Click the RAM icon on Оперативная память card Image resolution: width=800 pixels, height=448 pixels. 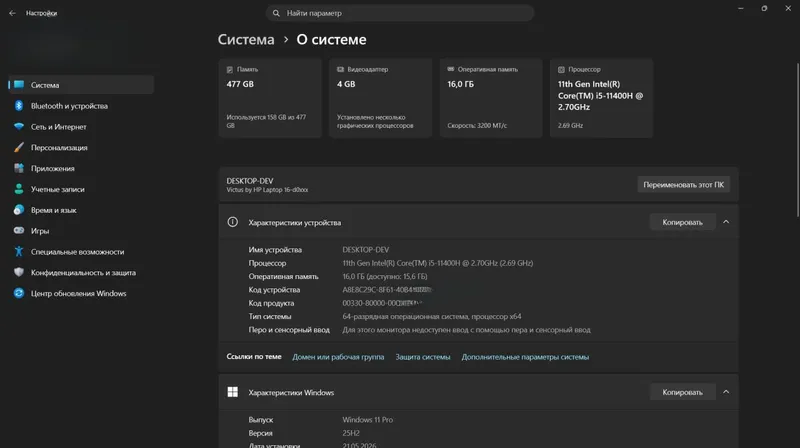point(451,69)
